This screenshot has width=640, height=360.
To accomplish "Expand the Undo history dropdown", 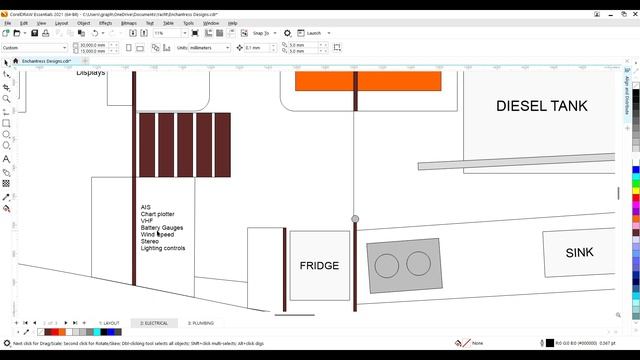I will pyautogui.click(x=103, y=33).
